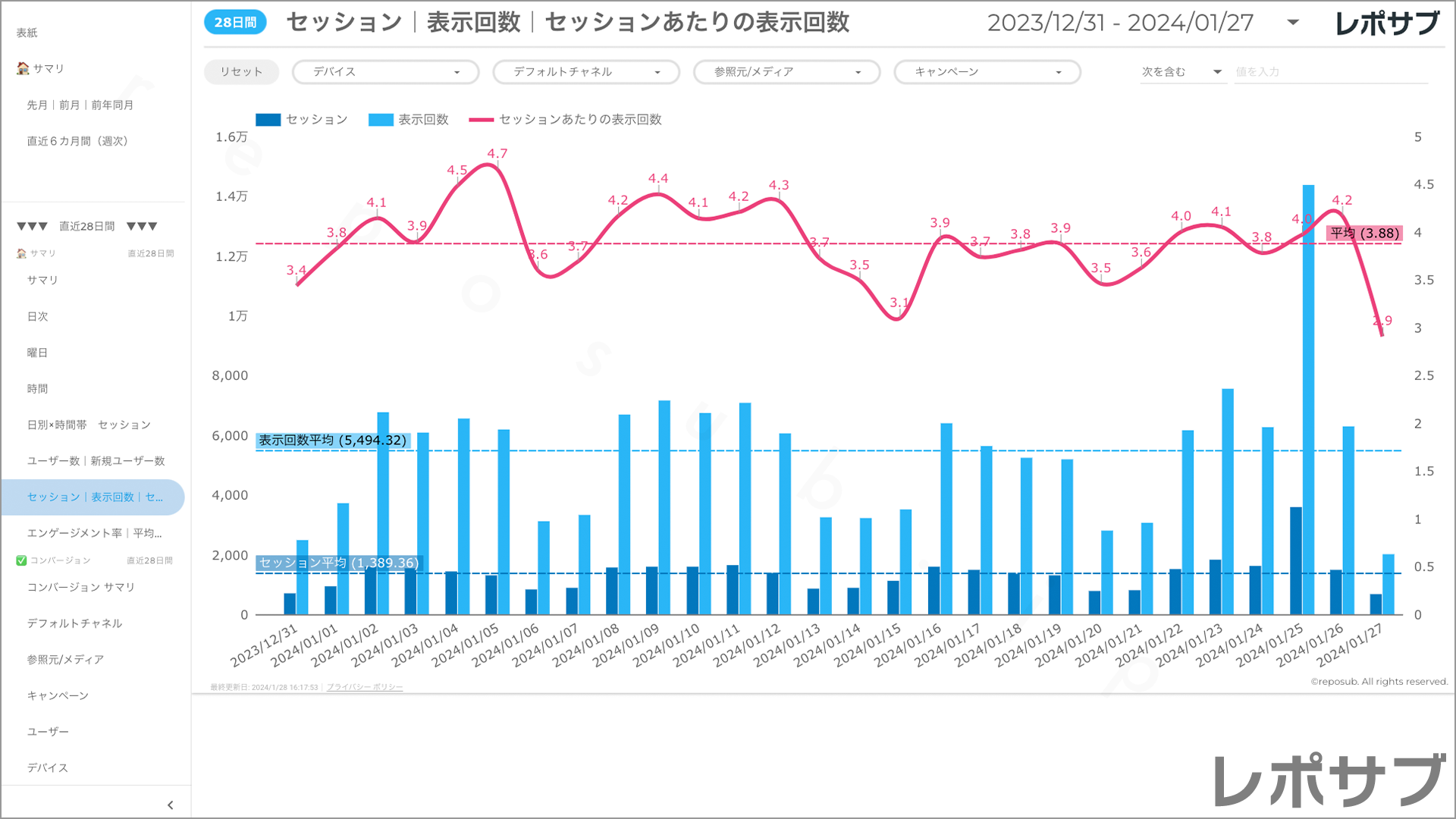The width and height of the screenshot is (1456, 819).
Task: Toggle the セッション legend series
Action: 301,120
